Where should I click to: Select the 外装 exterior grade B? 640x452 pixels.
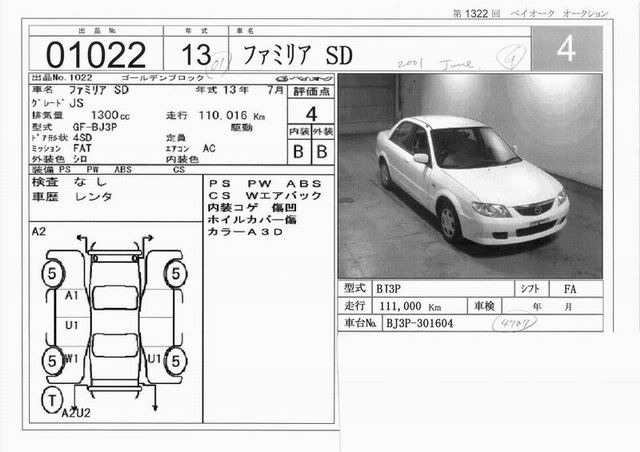click(322, 152)
